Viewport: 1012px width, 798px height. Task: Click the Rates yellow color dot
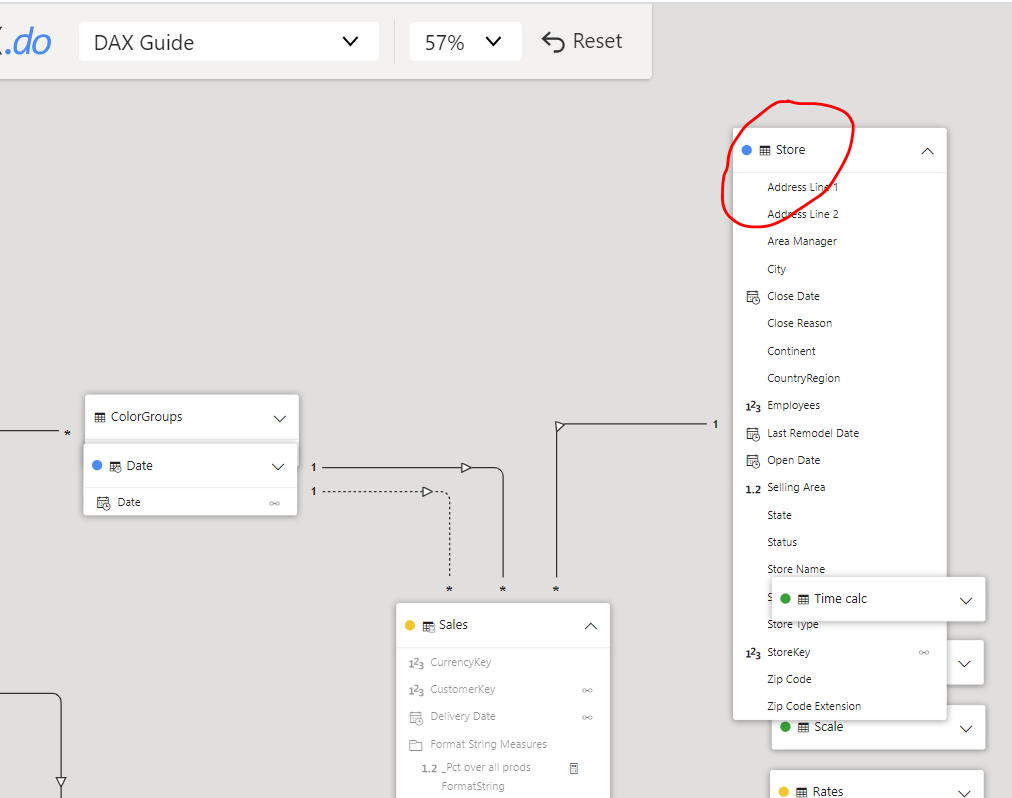point(784,792)
